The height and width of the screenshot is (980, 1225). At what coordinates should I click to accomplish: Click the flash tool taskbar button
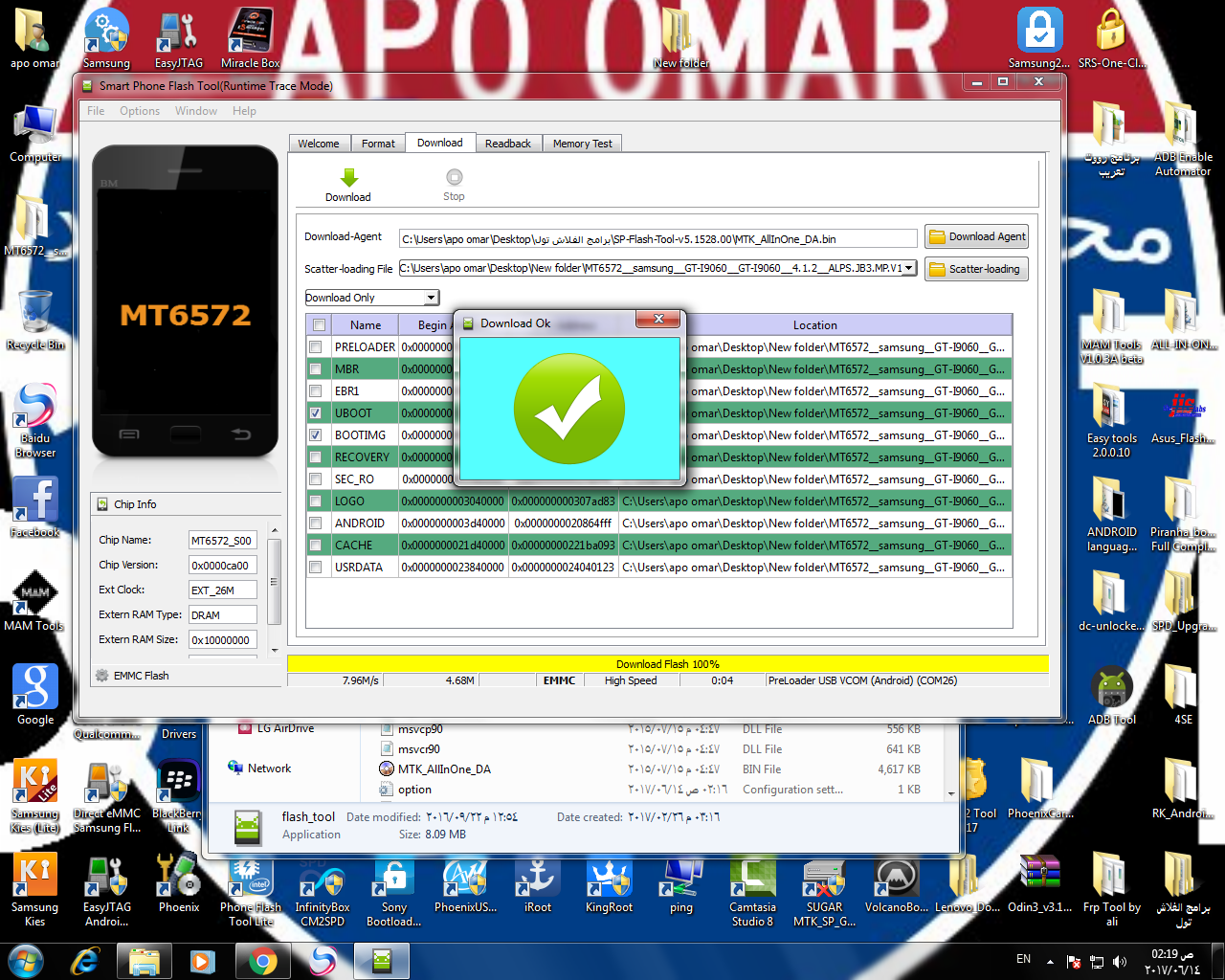[x=381, y=961]
